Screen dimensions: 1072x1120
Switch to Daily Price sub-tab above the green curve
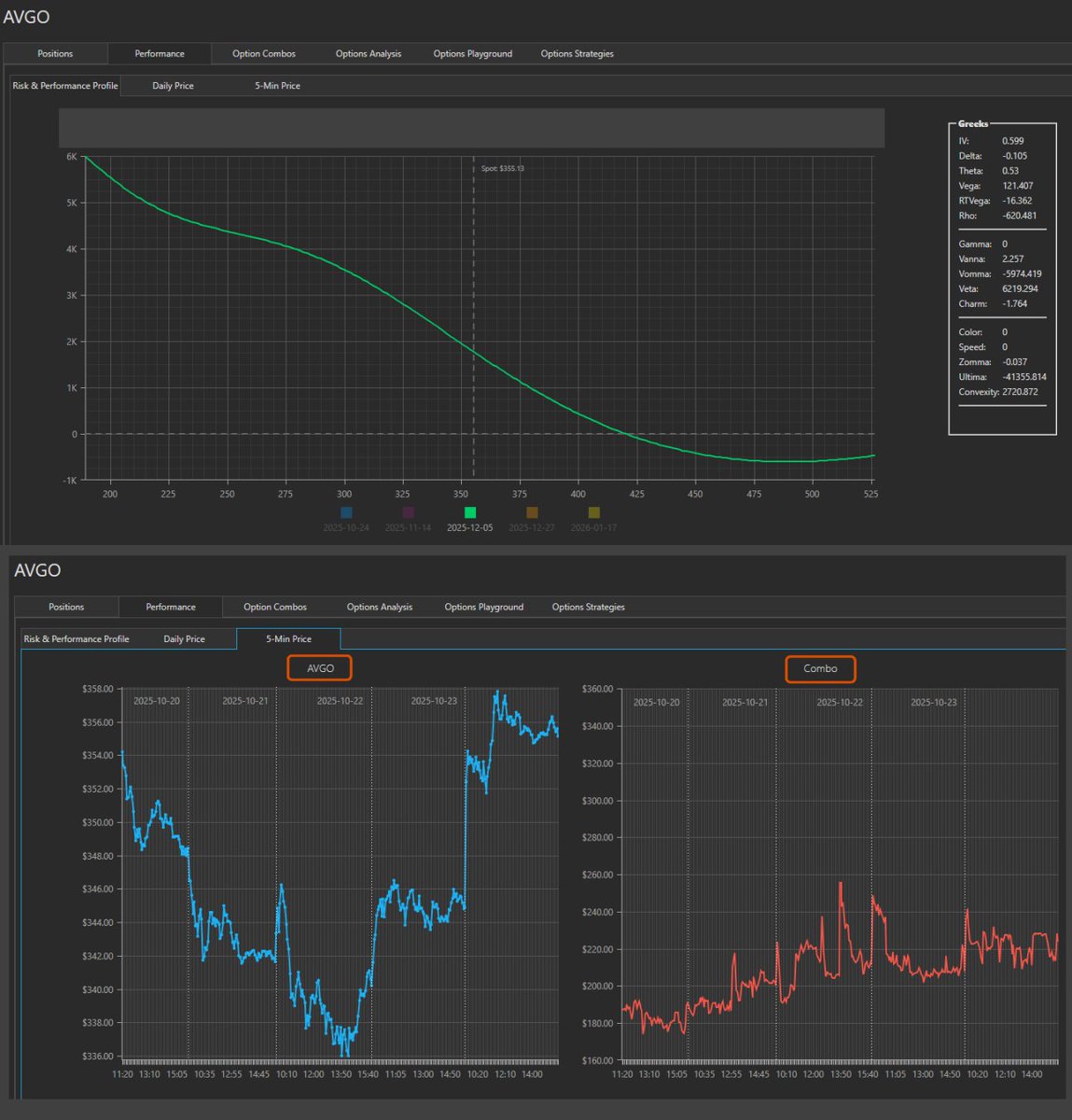(x=174, y=86)
